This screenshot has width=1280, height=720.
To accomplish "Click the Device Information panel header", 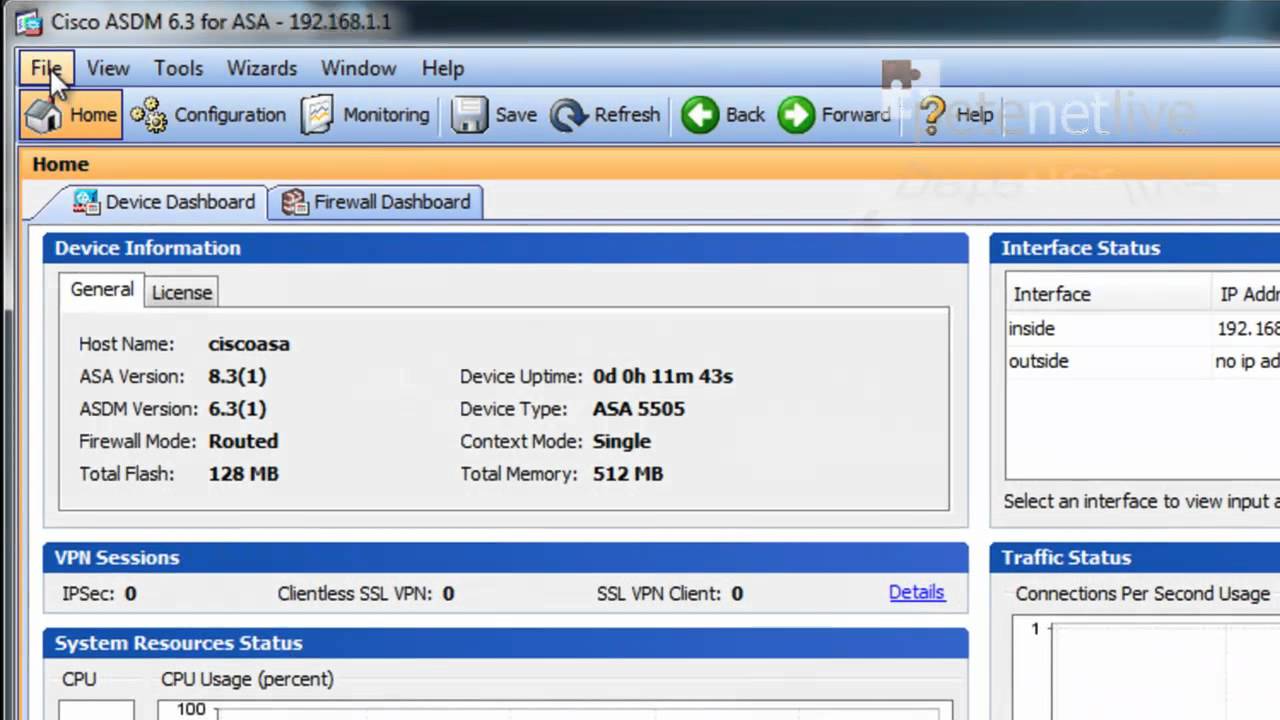I will 505,248.
